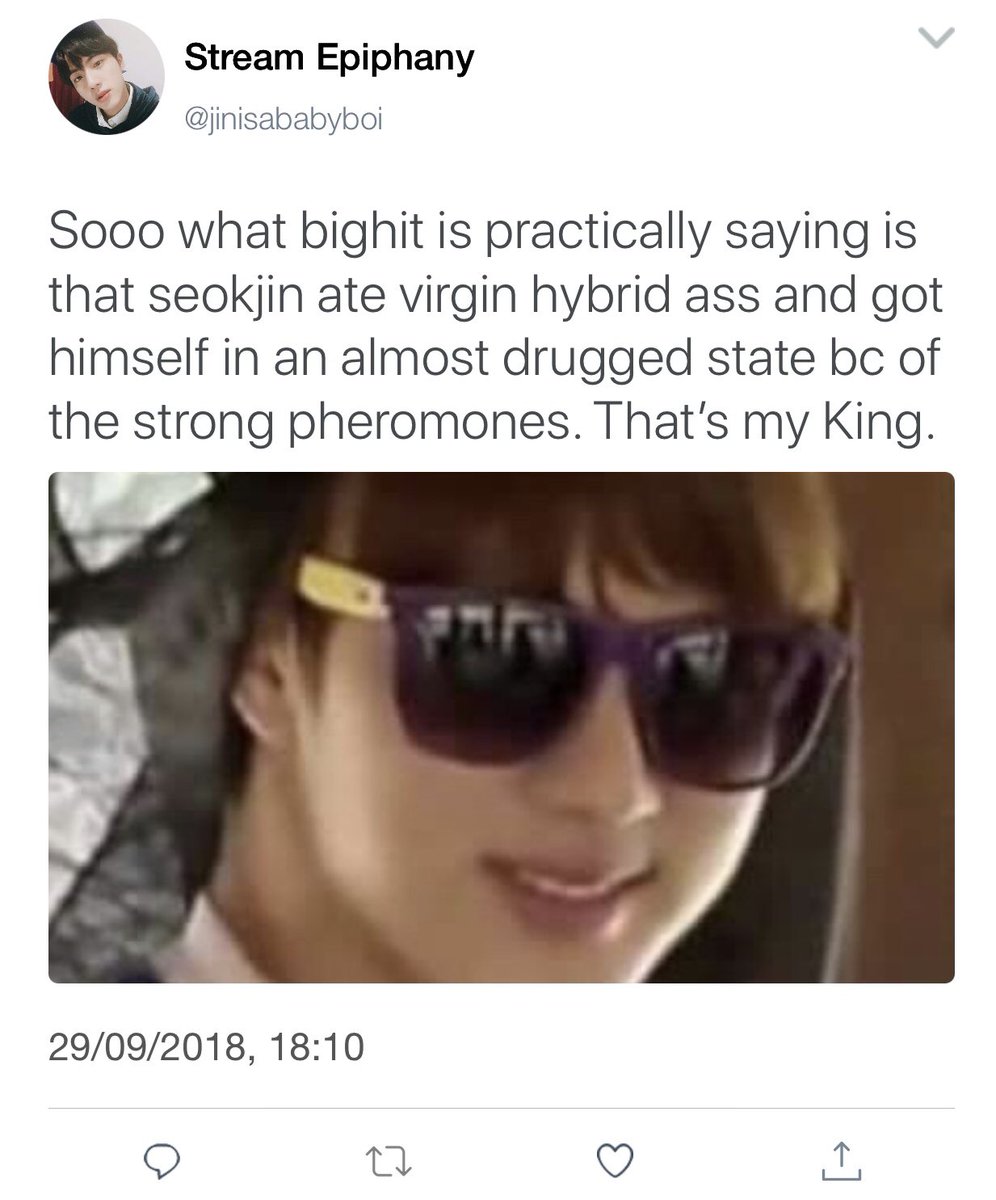The width and height of the screenshot is (996, 1200).
Task: Tap the yellow sunglasses temple in the photo
Action: [x=342, y=586]
